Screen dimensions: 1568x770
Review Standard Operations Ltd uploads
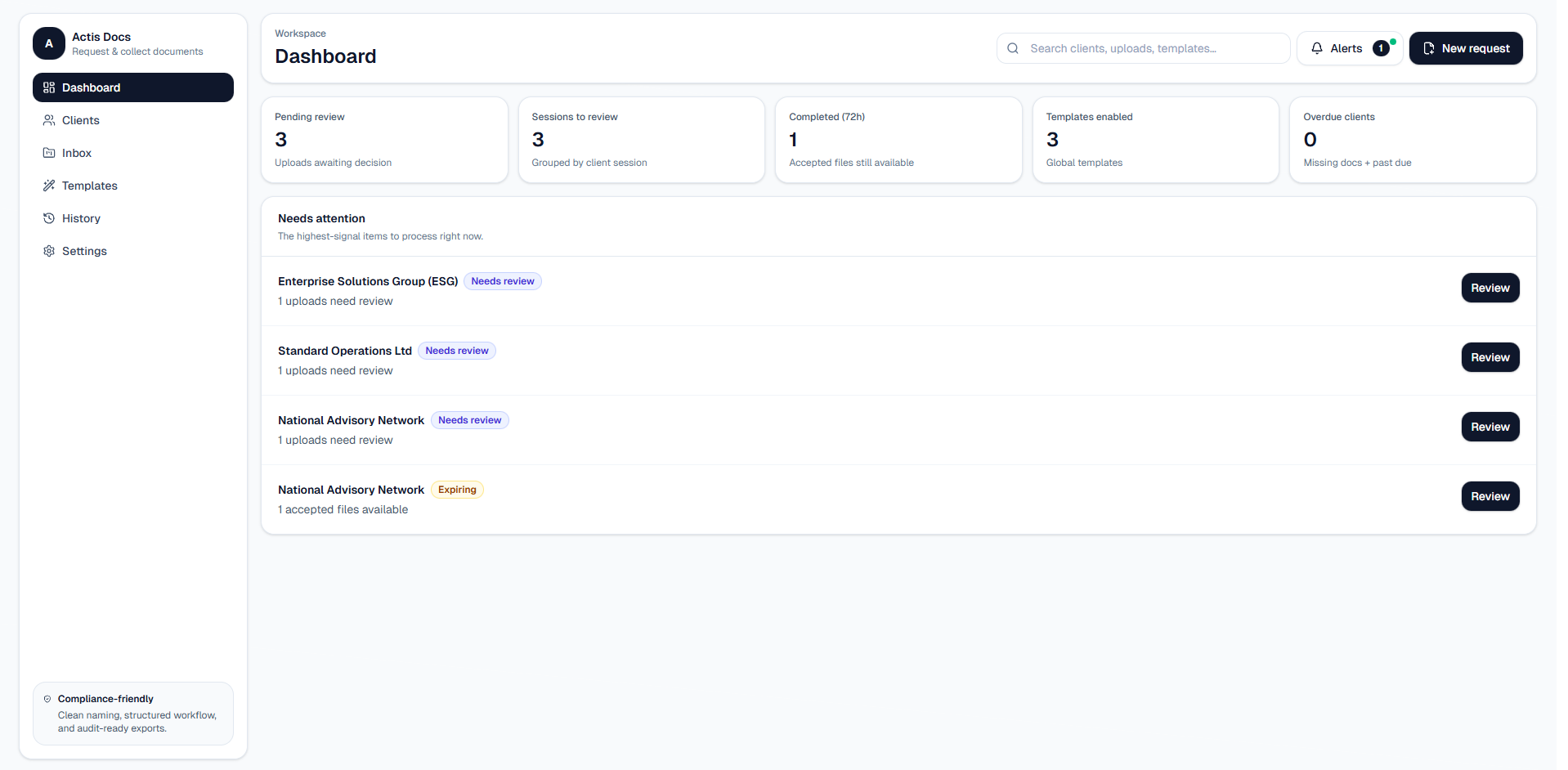pyautogui.click(x=1490, y=357)
